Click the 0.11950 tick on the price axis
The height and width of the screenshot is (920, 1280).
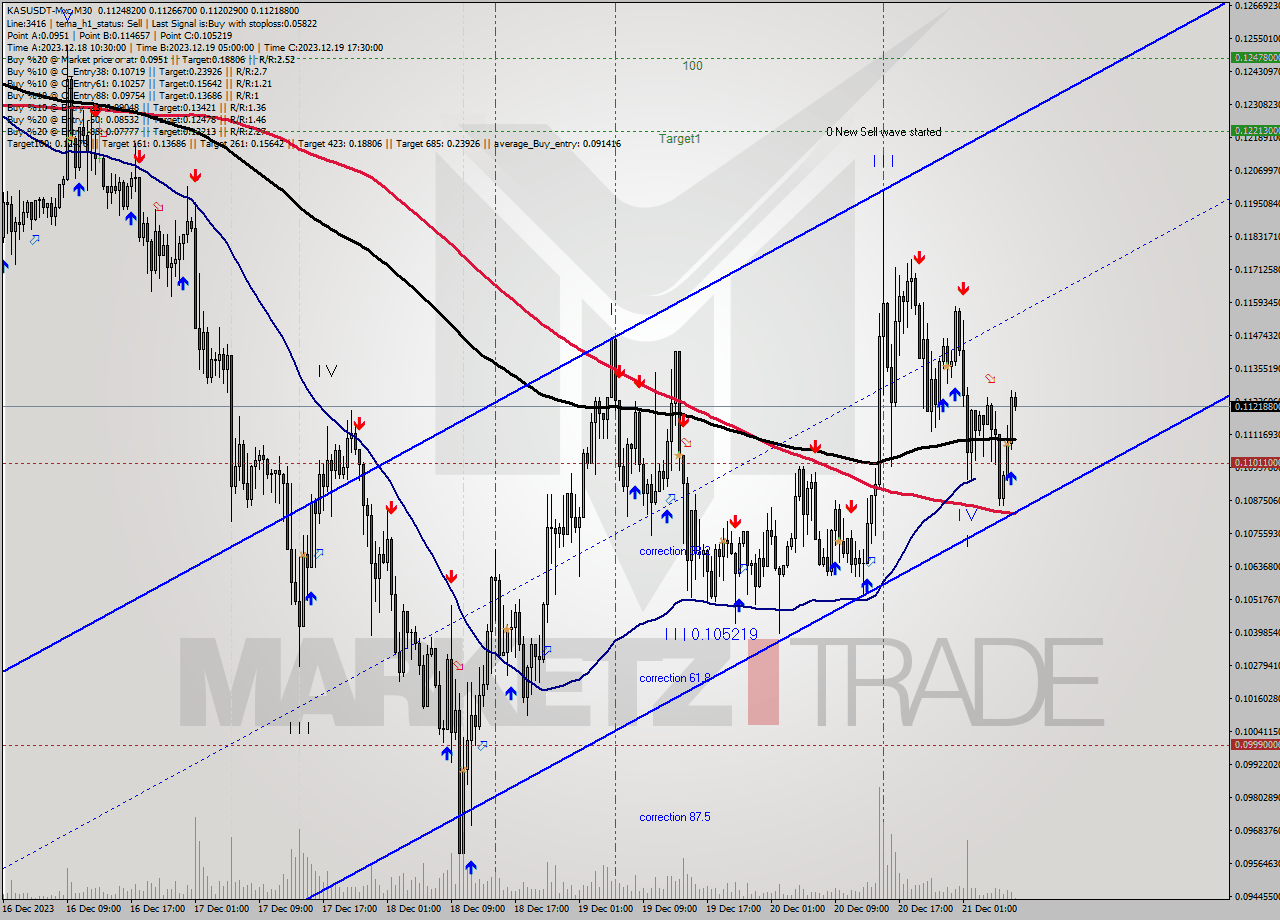click(1257, 203)
